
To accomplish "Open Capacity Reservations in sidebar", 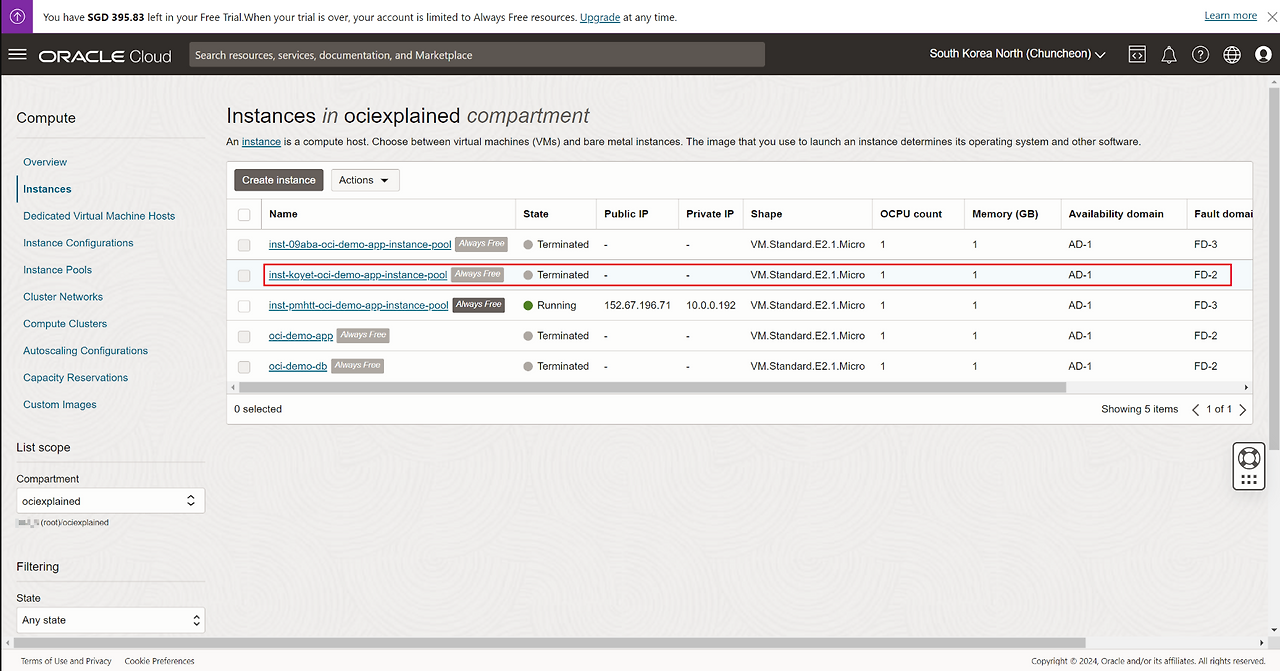I will 76,378.
